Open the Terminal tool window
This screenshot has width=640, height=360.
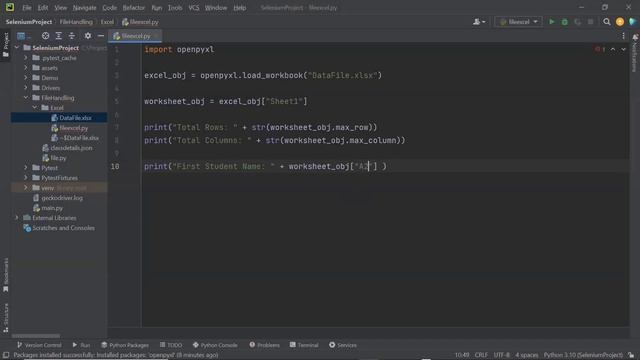[304, 345]
